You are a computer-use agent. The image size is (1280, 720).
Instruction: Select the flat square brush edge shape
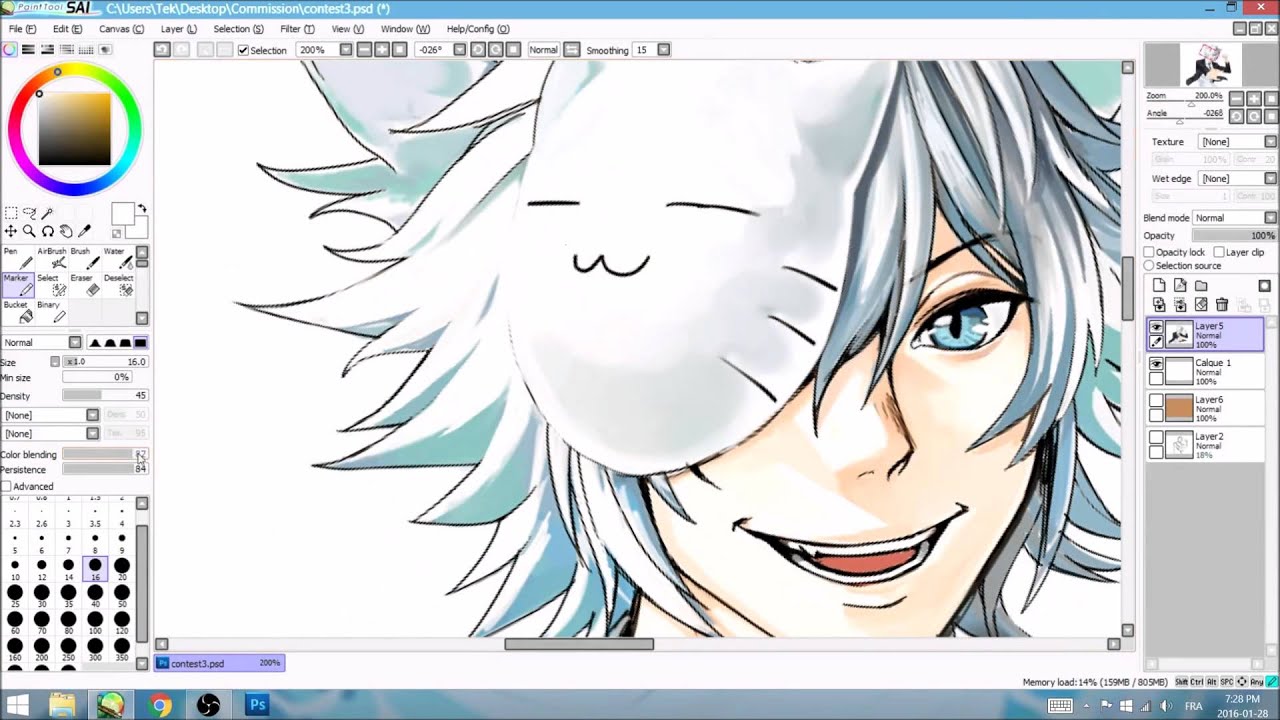coord(141,343)
